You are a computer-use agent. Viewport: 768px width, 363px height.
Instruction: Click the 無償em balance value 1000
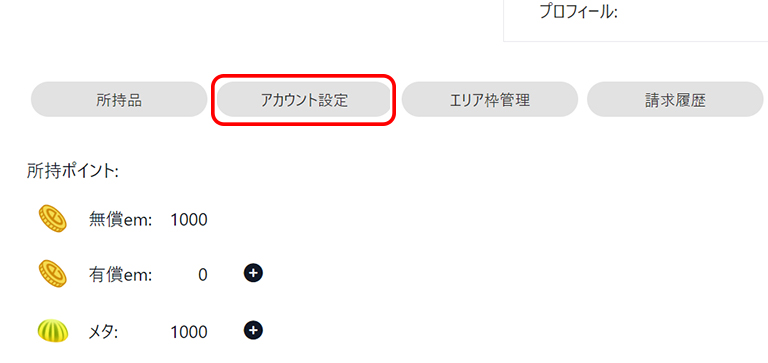(189, 220)
